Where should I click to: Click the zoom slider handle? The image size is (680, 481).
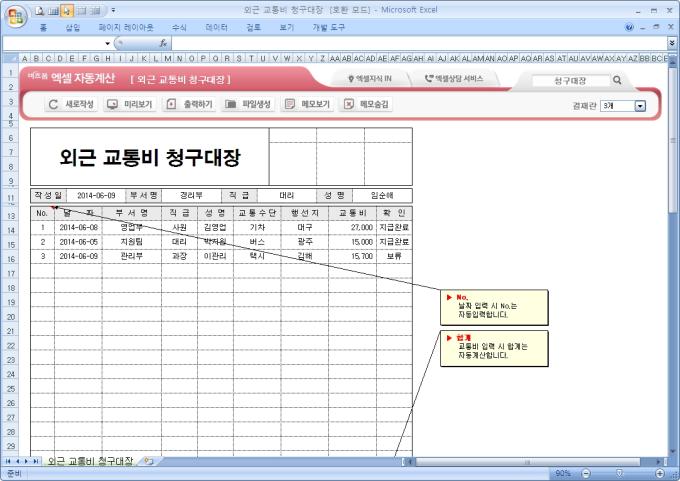[619, 473]
